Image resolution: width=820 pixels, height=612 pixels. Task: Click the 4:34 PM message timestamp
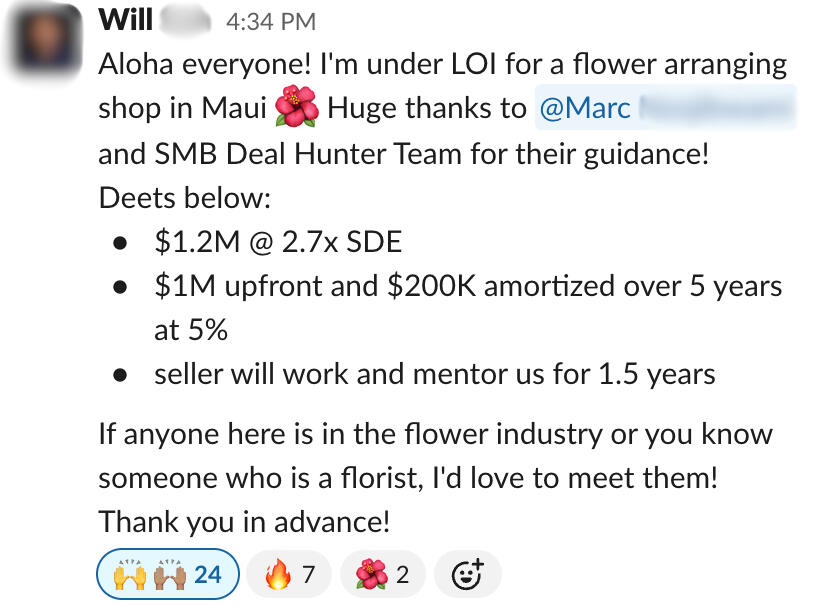coord(270,20)
